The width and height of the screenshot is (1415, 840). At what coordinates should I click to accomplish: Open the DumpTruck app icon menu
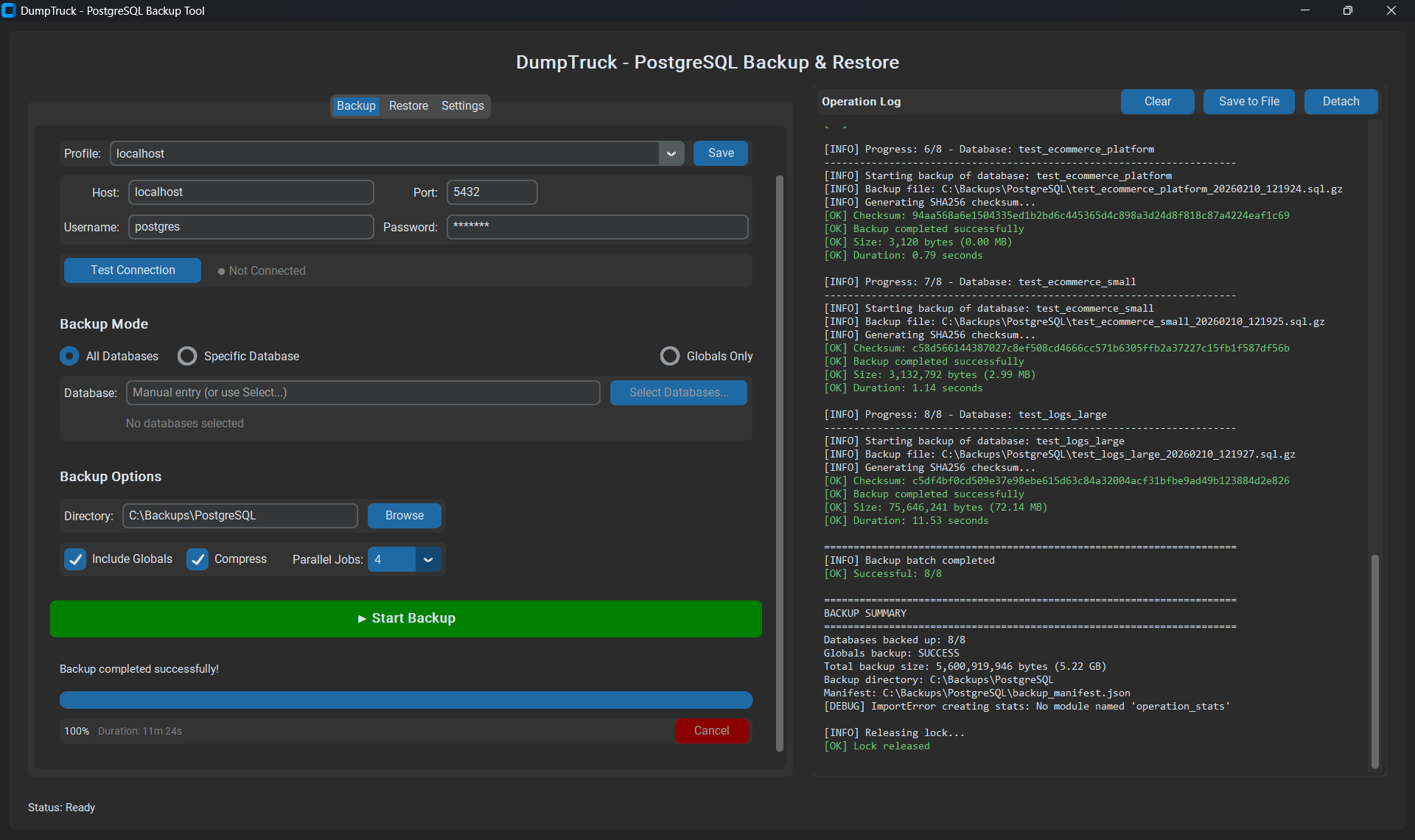click(10, 10)
